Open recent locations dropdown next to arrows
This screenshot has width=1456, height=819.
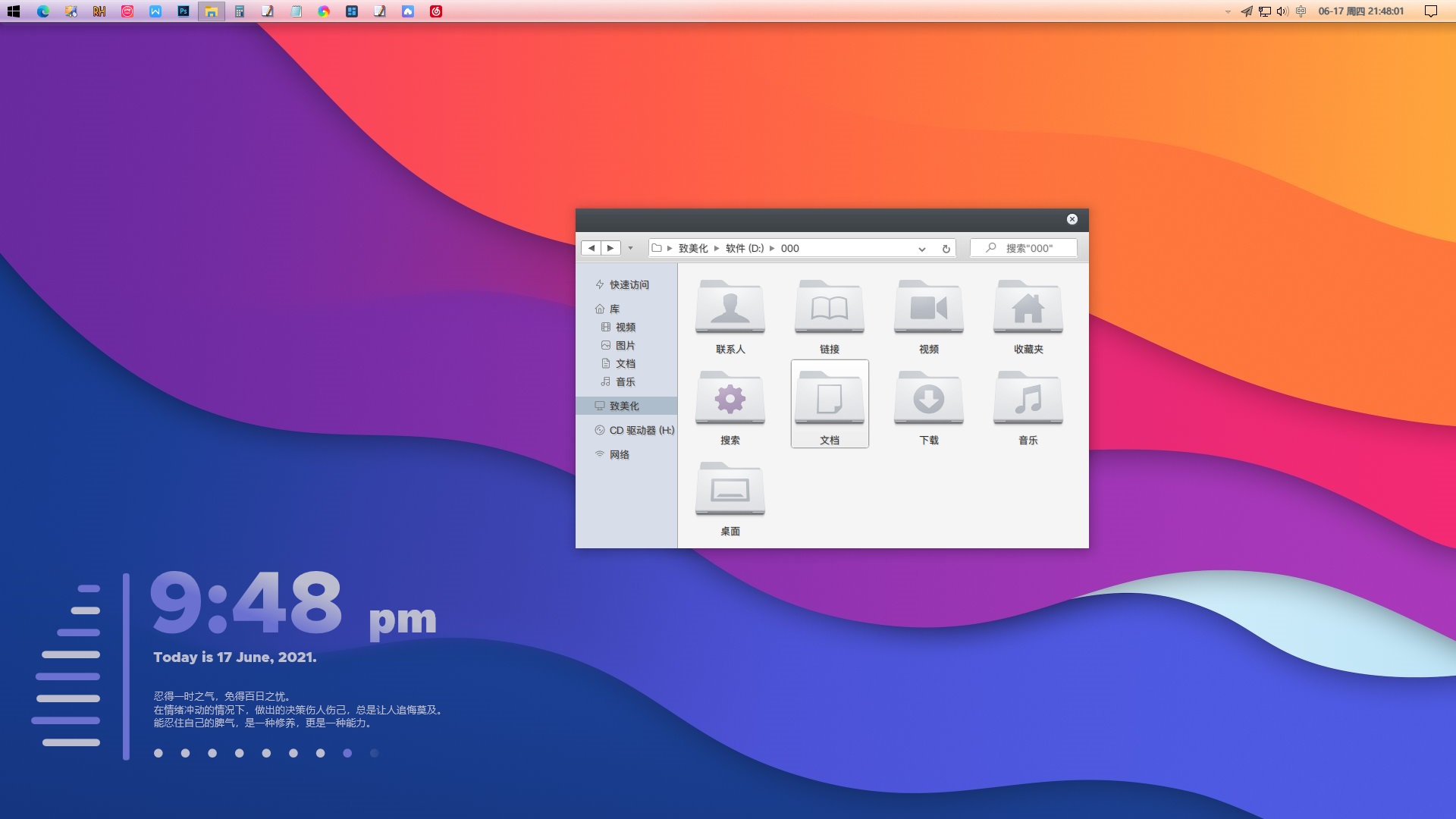(630, 248)
